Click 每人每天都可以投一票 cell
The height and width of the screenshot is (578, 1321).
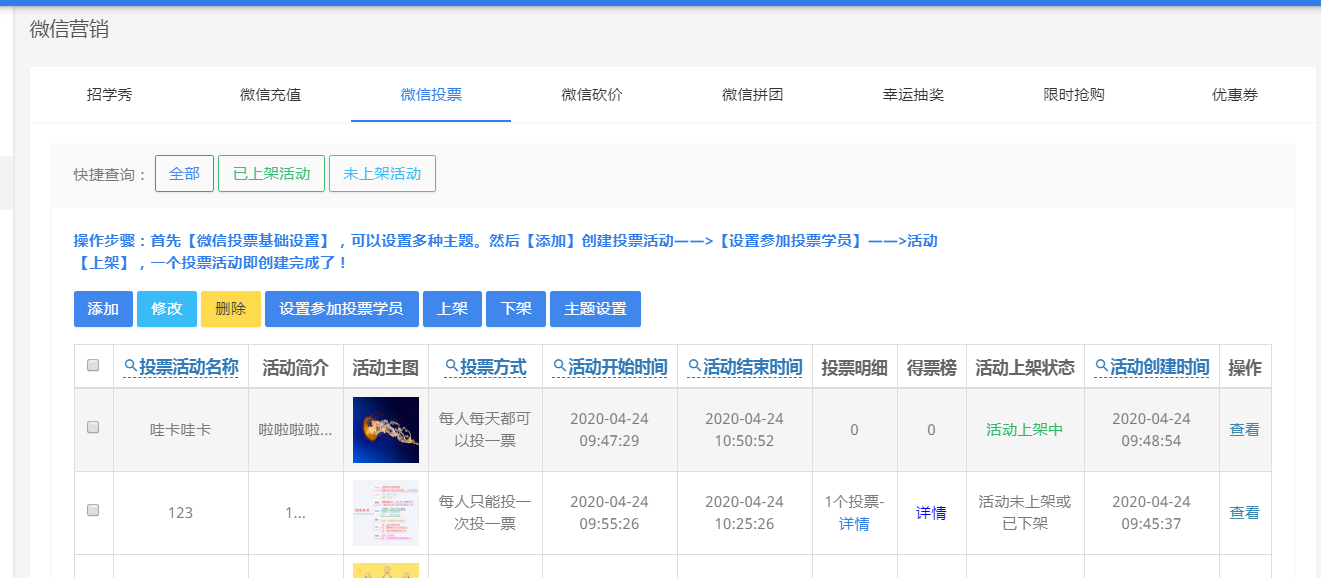486,430
